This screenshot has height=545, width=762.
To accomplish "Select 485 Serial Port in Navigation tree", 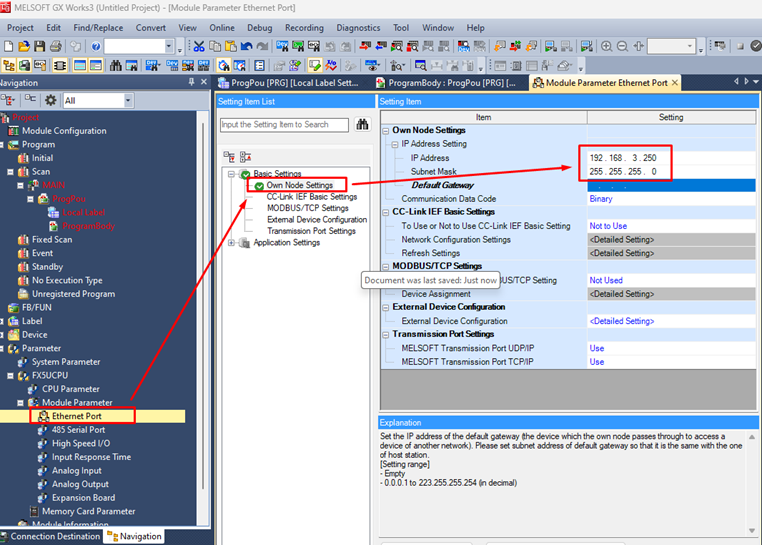I will [78, 430].
